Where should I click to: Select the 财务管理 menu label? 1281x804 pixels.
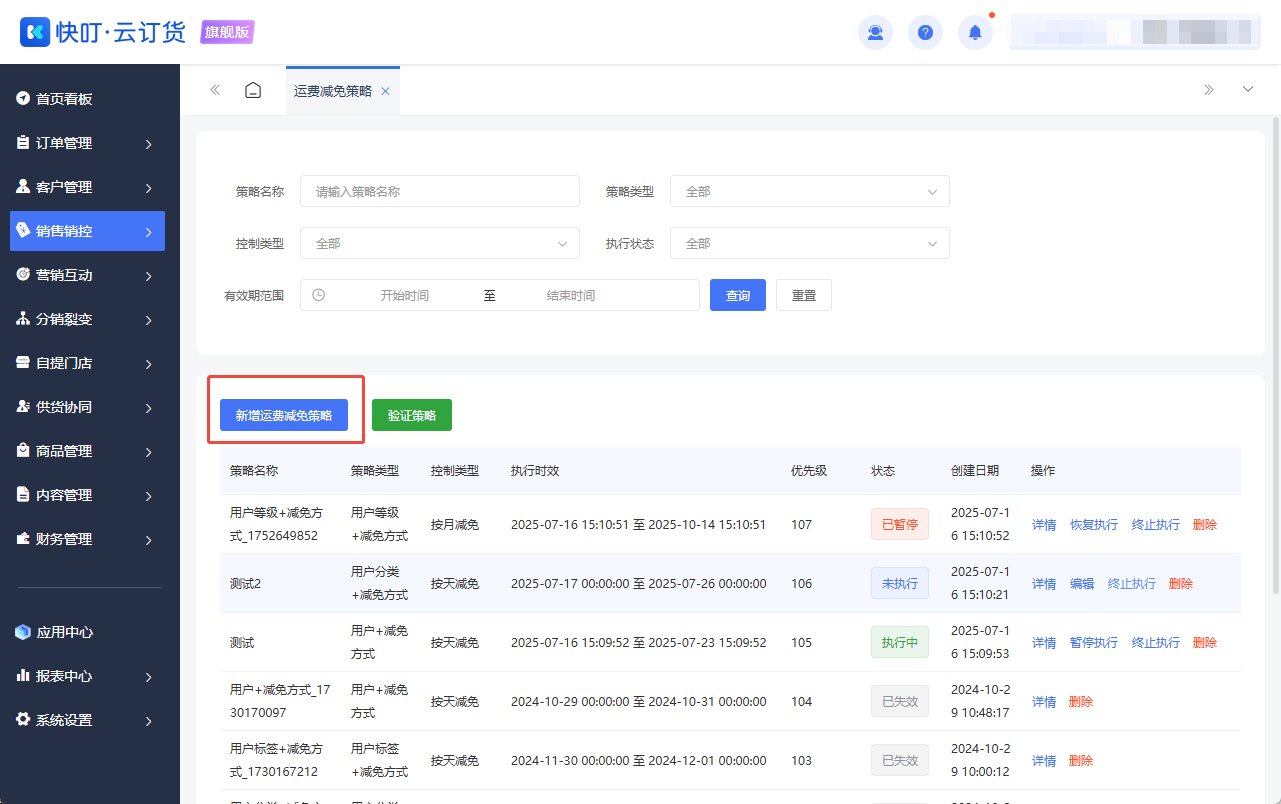[64, 539]
